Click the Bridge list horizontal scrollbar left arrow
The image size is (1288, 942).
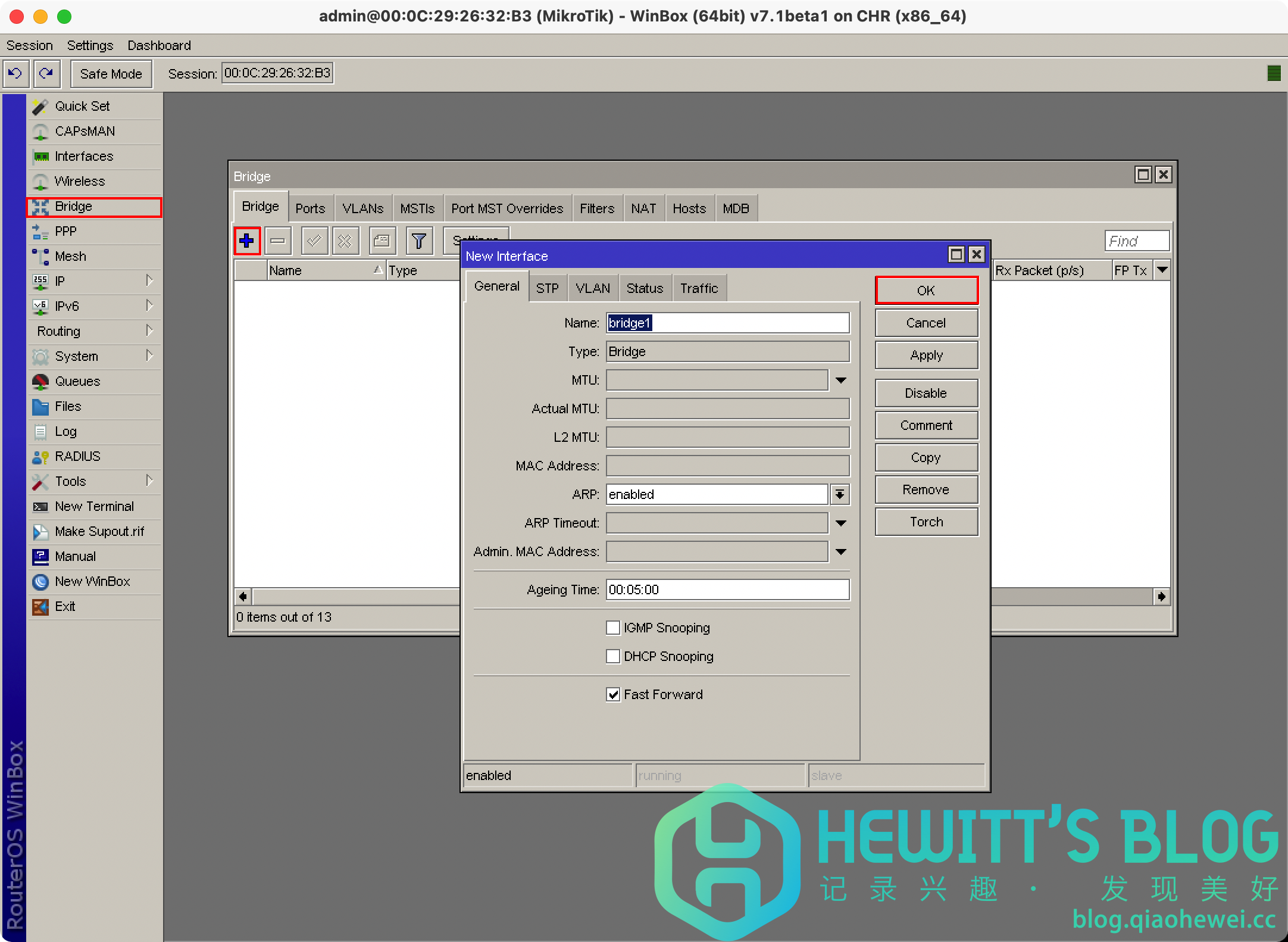click(x=243, y=596)
